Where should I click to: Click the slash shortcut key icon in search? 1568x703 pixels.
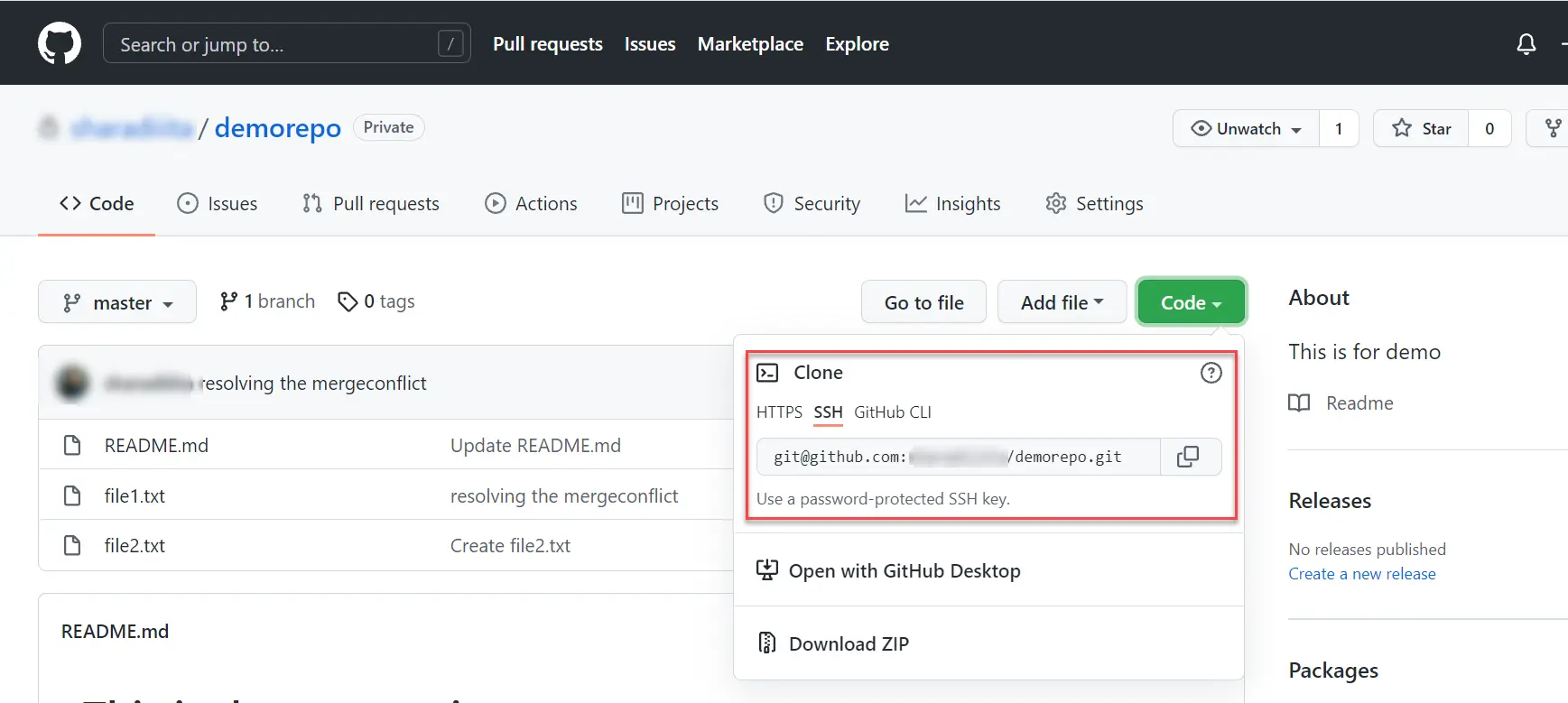[450, 43]
